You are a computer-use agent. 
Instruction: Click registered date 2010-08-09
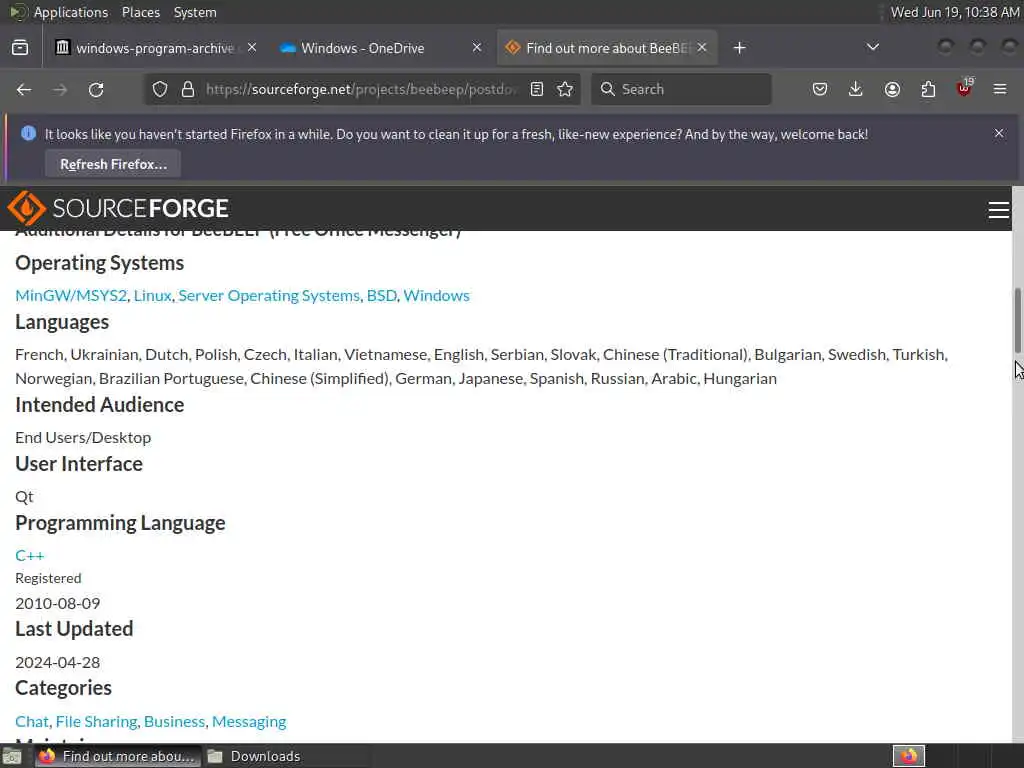pyautogui.click(x=57, y=603)
